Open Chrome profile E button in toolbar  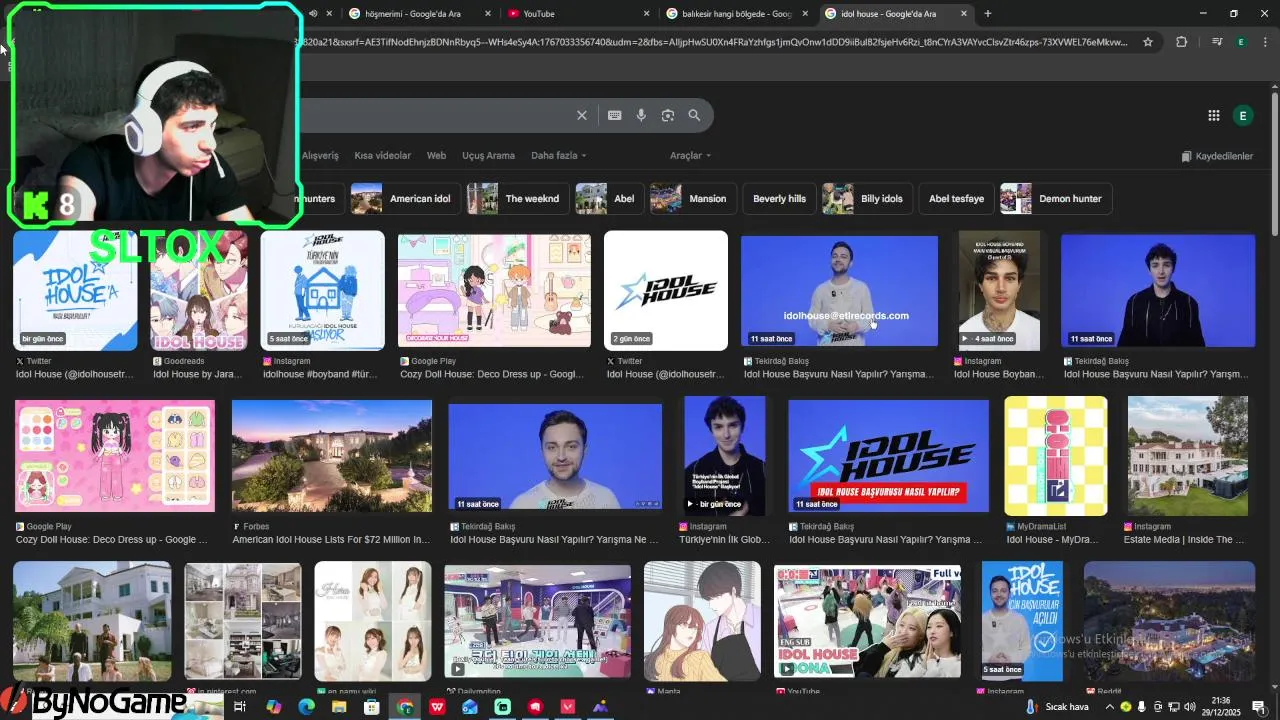tap(1241, 42)
